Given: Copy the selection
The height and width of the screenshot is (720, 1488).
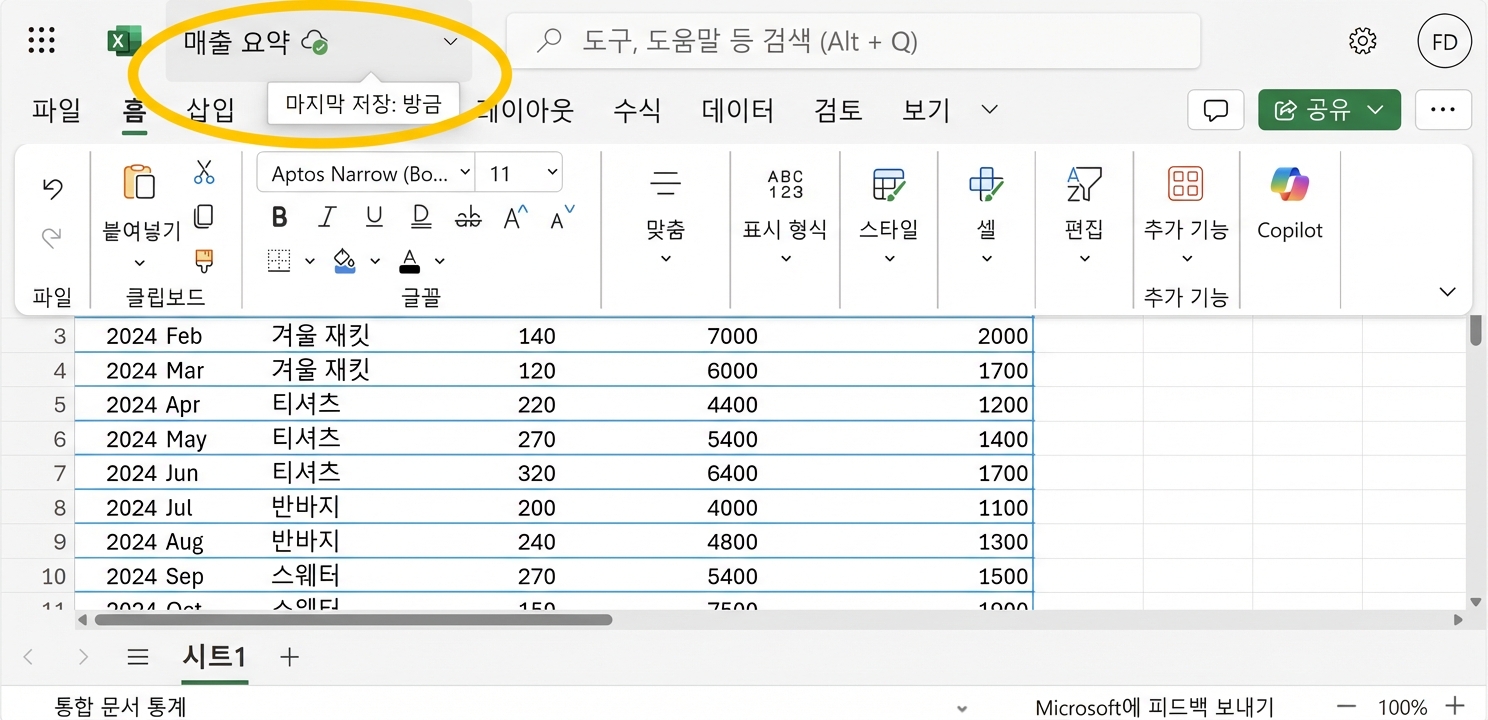Looking at the screenshot, I should coord(204,216).
